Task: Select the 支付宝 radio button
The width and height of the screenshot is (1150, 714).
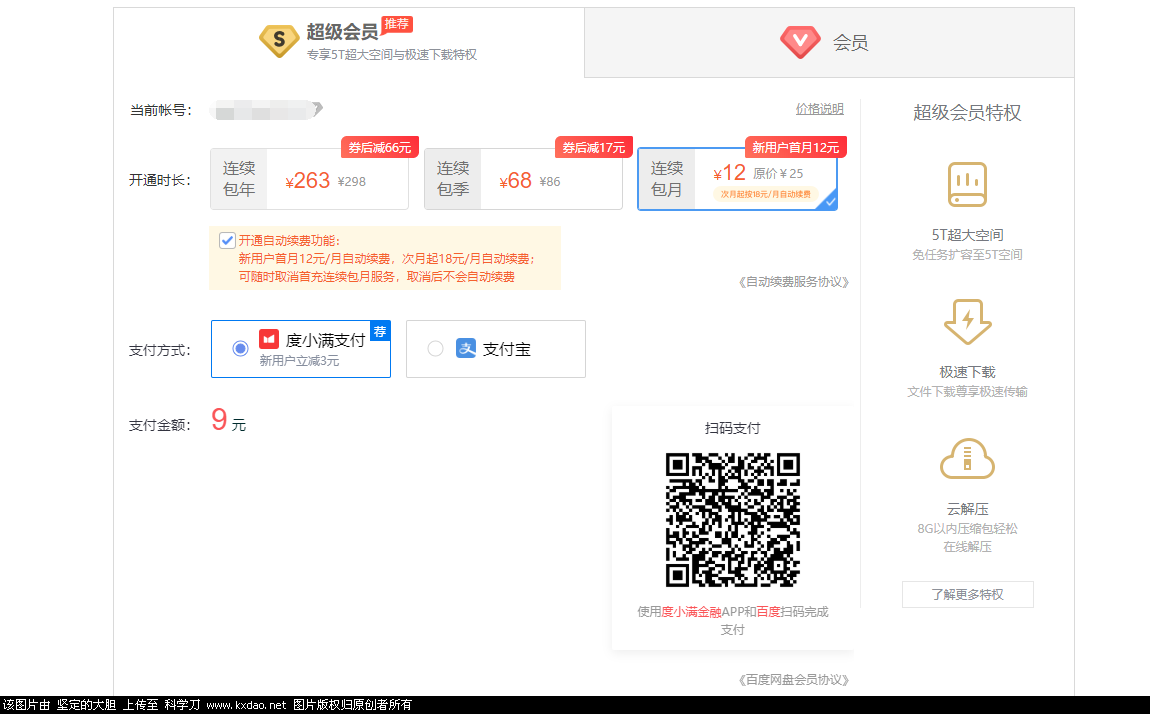Action: tap(435, 349)
